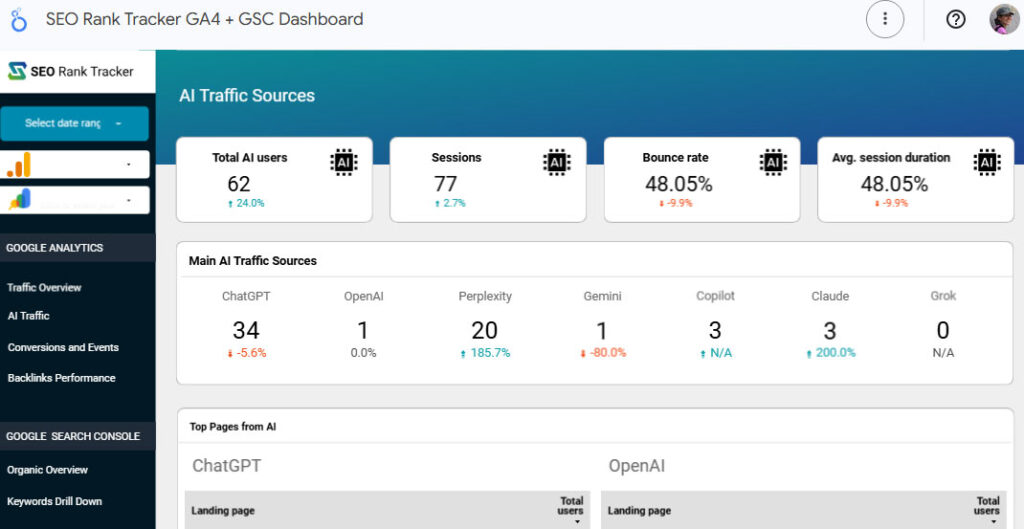Open the help question mark icon
The height and width of the screenshot is (529, 1024).
[955, 20]
